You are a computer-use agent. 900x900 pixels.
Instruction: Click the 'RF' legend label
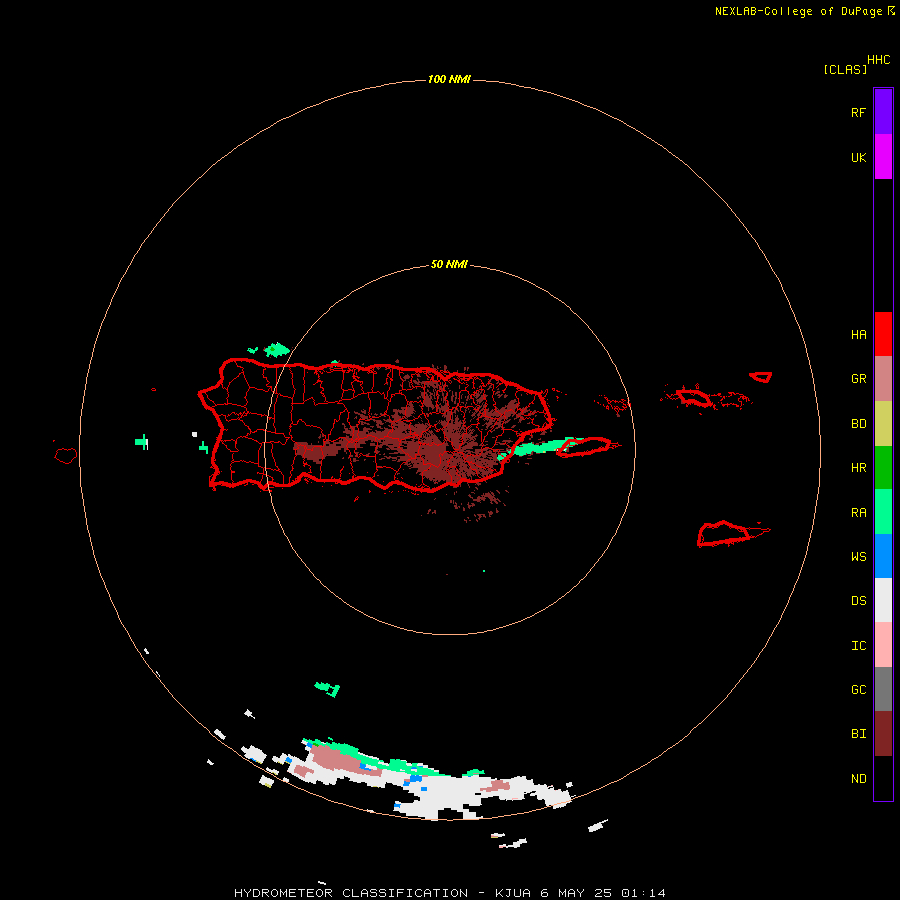click(858, 112)
